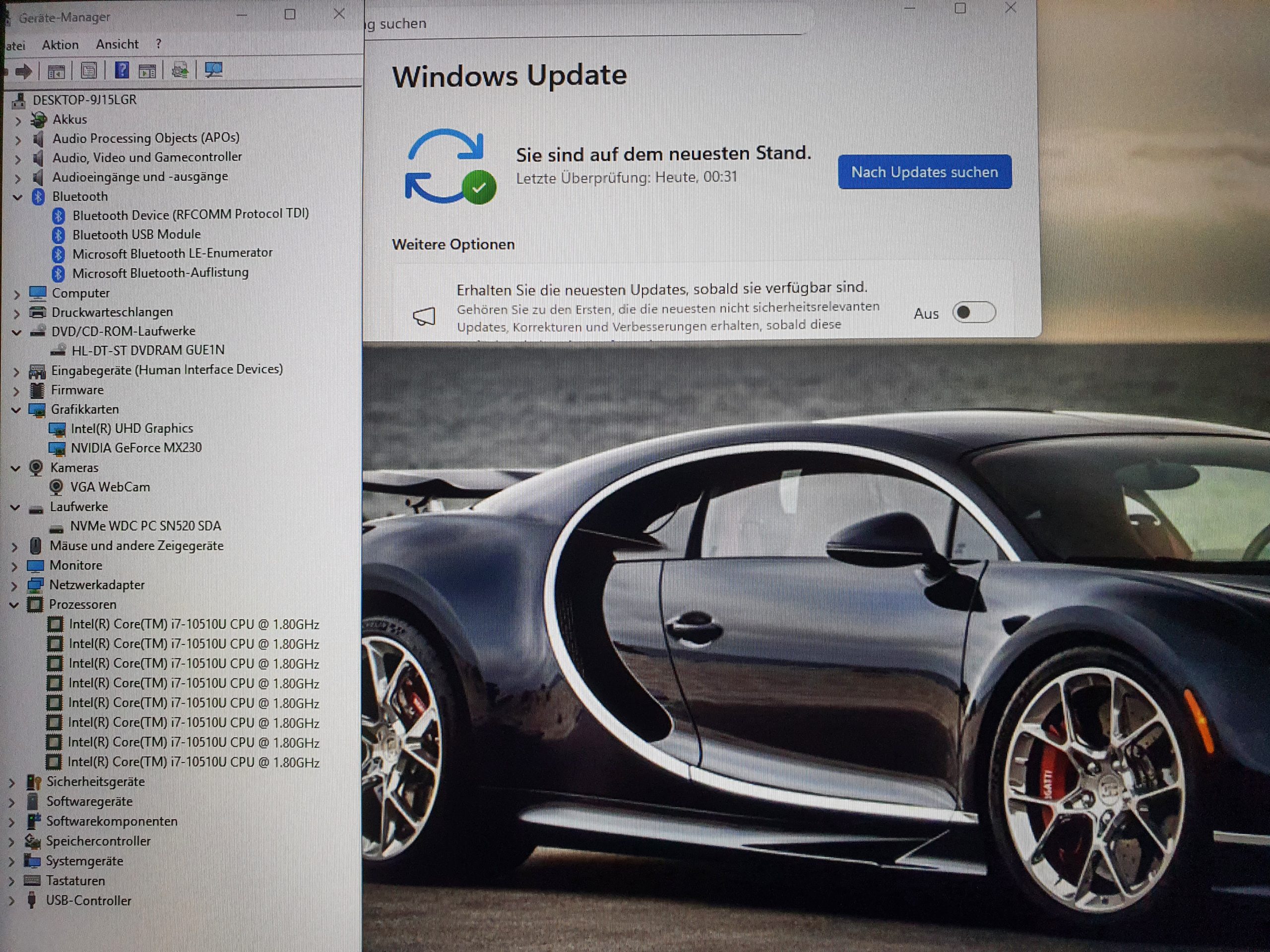Select NVMe WDC PC SN520 drive
This screenshot has width=1270, height=952.
pos(145,526)
